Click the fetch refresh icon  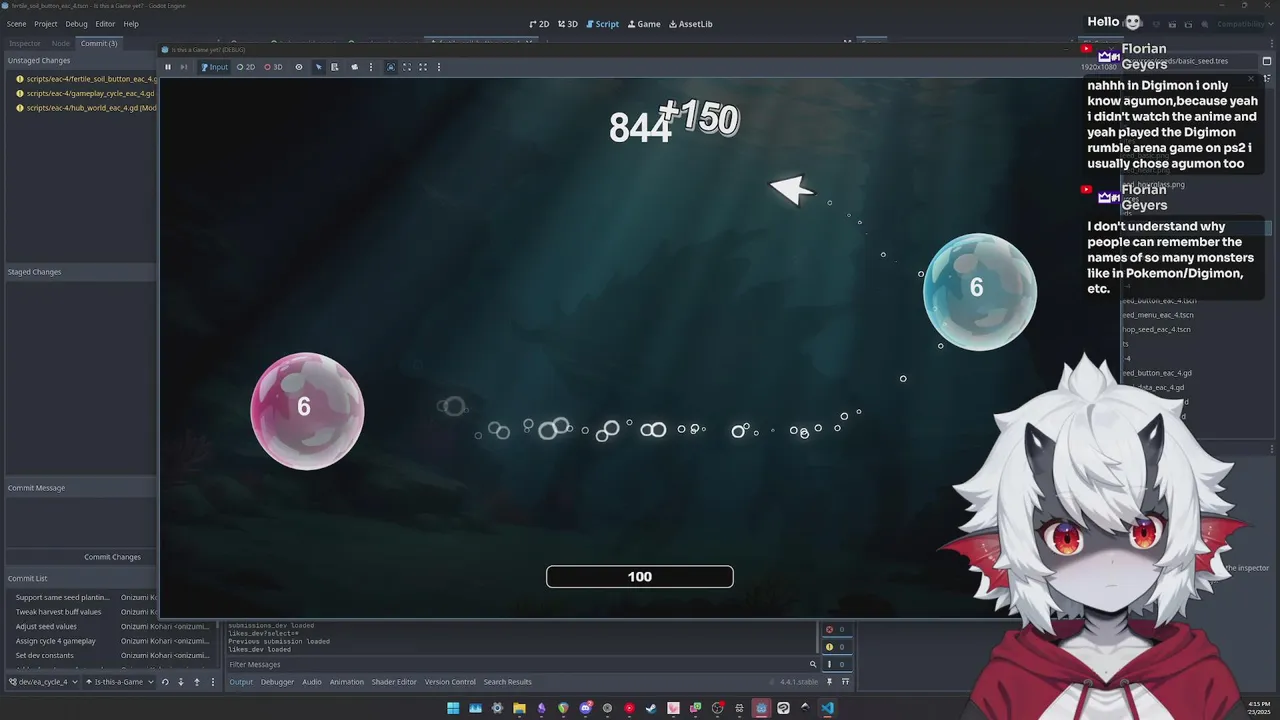(x=165, y=682)
